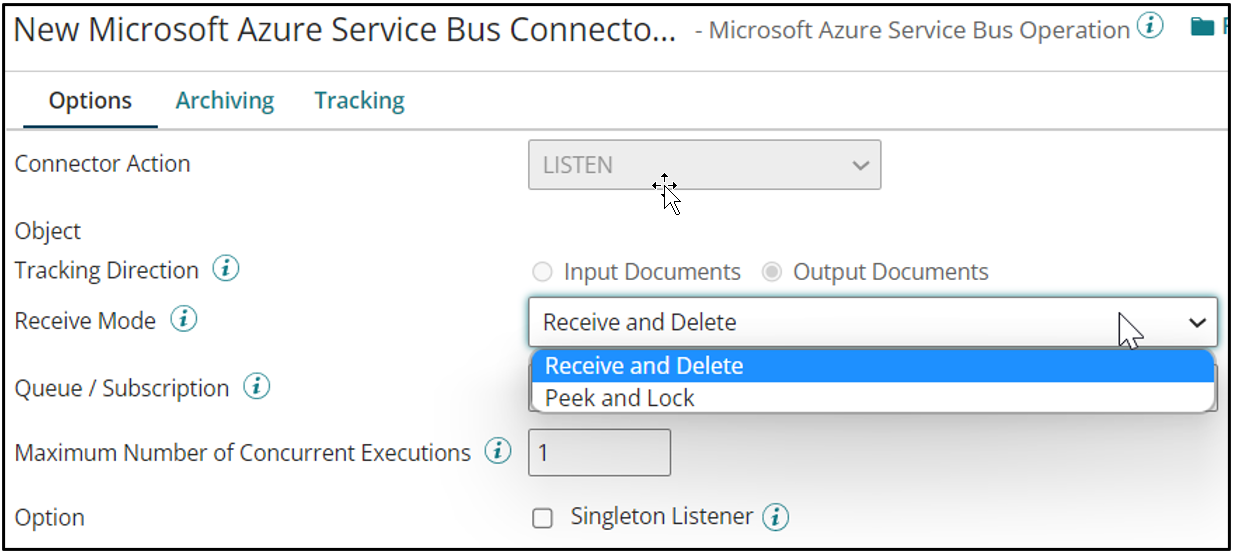Select the Input Documents radio button
The width and height of the screenshot is (1233, 551).
point(542,272)
